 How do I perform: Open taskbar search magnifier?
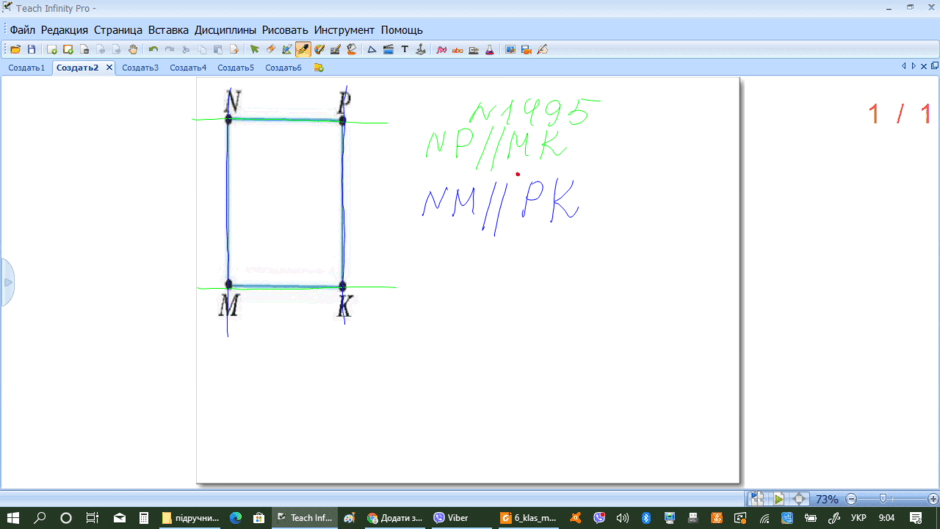click(40, 518)
